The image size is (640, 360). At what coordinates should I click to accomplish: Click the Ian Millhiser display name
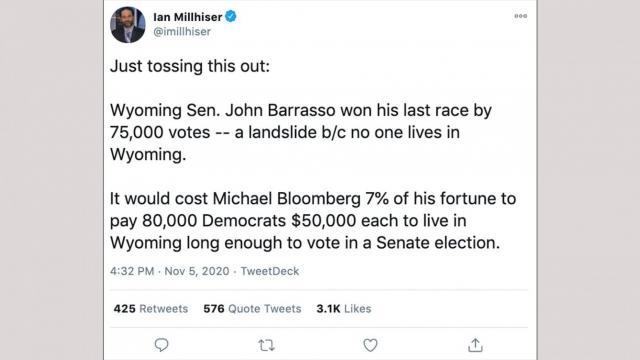(187, 17)
